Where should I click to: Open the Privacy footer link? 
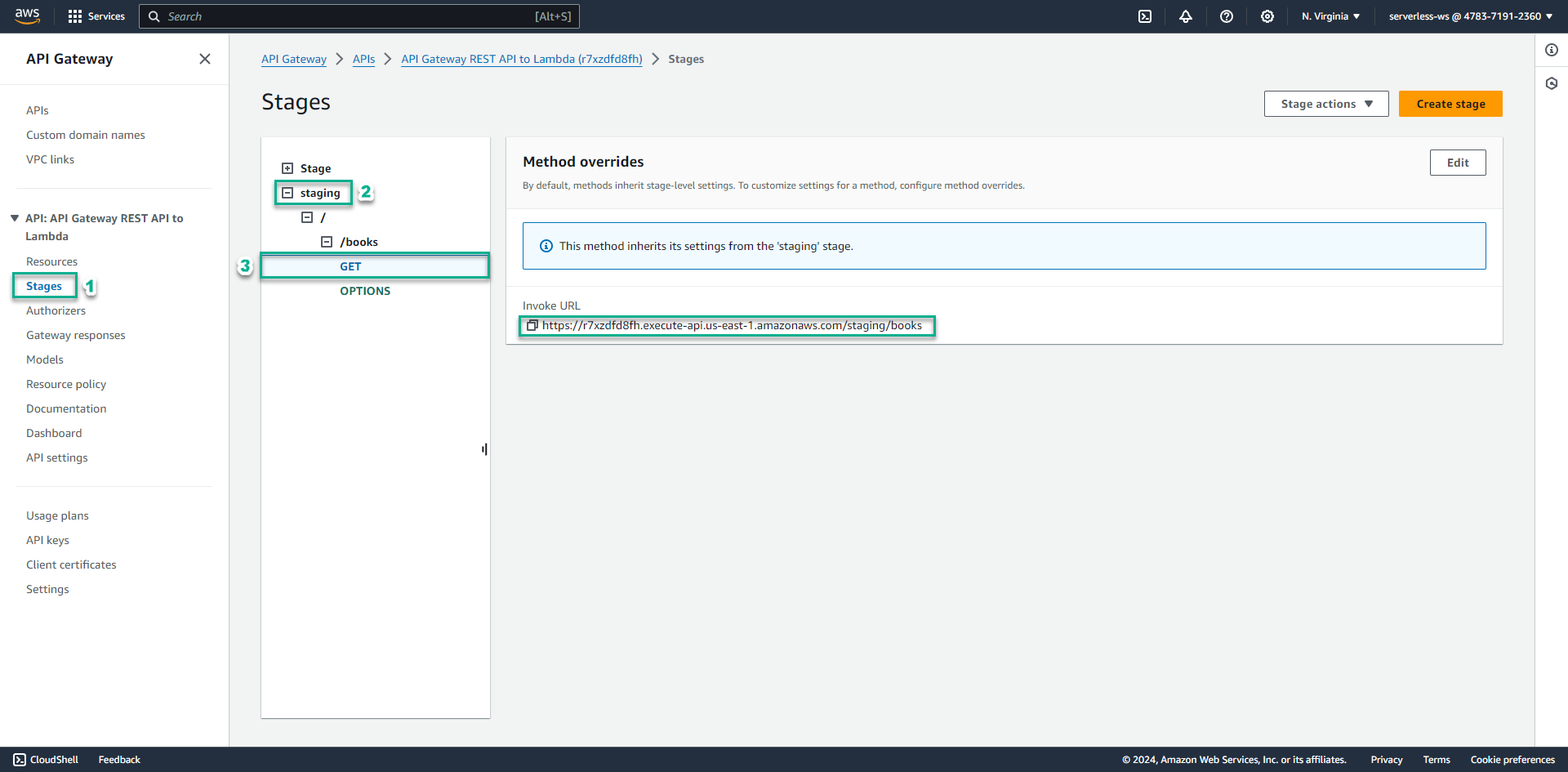pyautogui.click(x=1387, y=760)
